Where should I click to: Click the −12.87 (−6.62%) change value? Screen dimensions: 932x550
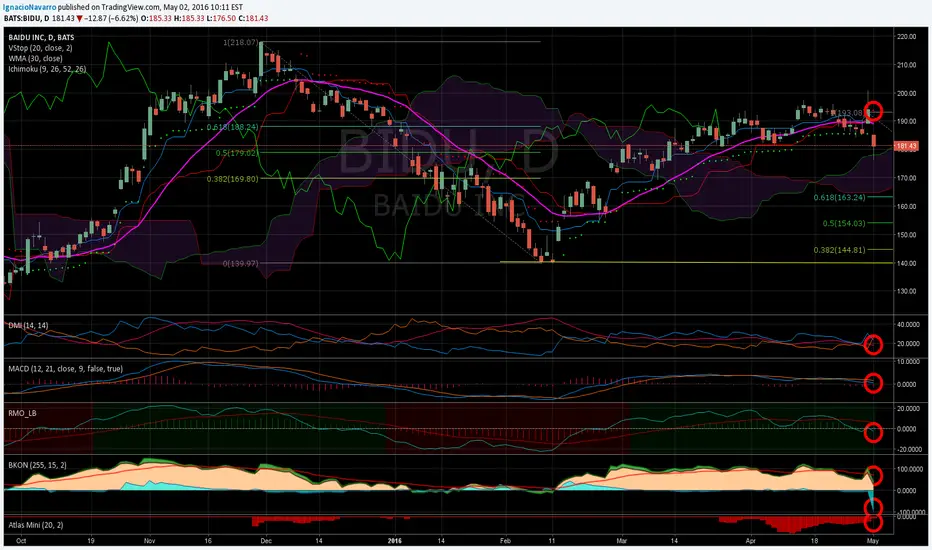click(x=111, y=18)
